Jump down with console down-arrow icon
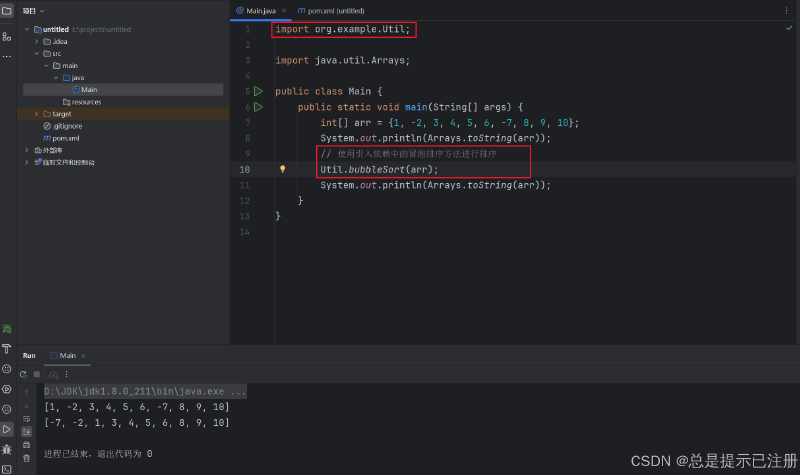 coord(27,406)
